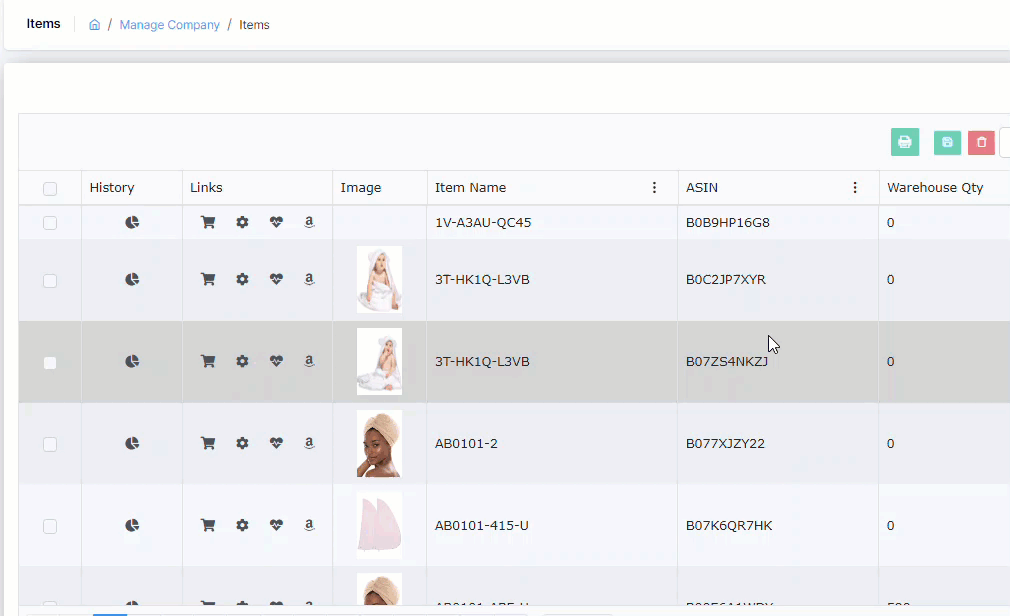
Task: Click cart icon for ASIN B0C2JP7XYR
Action: (x=208, y=279)
